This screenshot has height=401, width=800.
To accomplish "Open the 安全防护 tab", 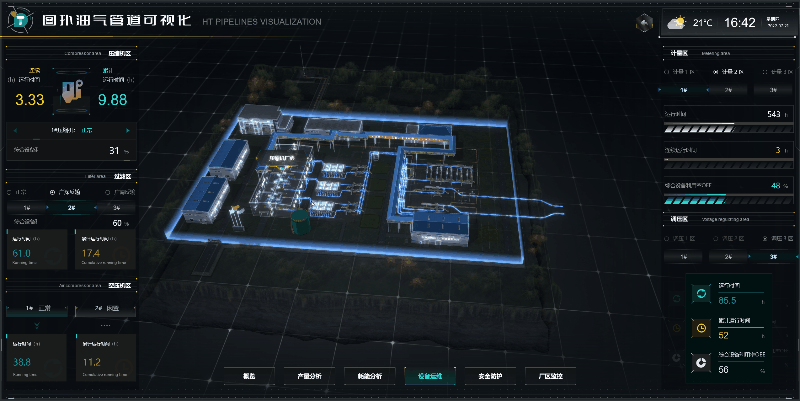I will coord(490,376).
